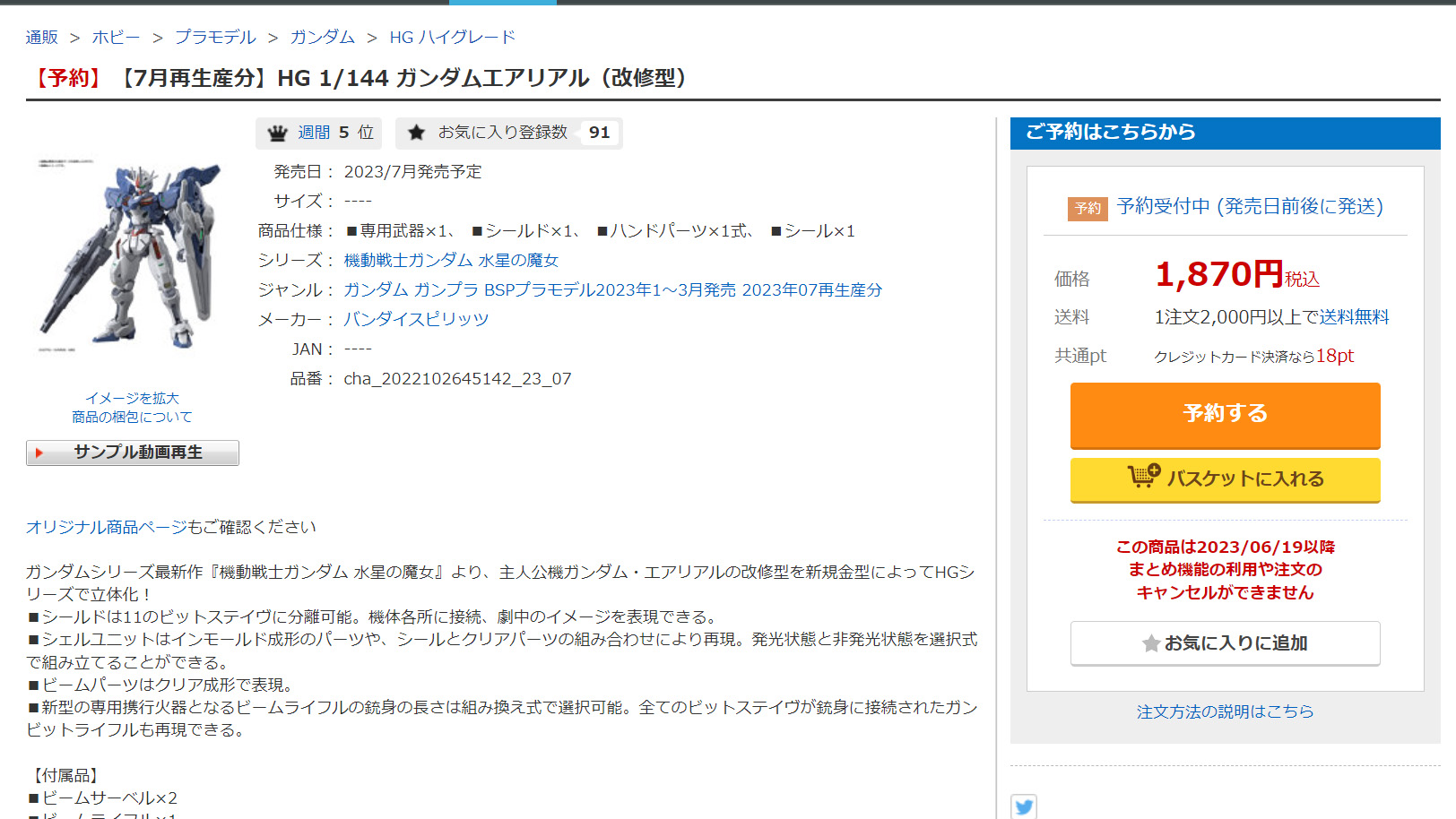Open the ガンプラ genre link
The height and width of the screenshot is (819, 1456).
(x=446, y=289)
